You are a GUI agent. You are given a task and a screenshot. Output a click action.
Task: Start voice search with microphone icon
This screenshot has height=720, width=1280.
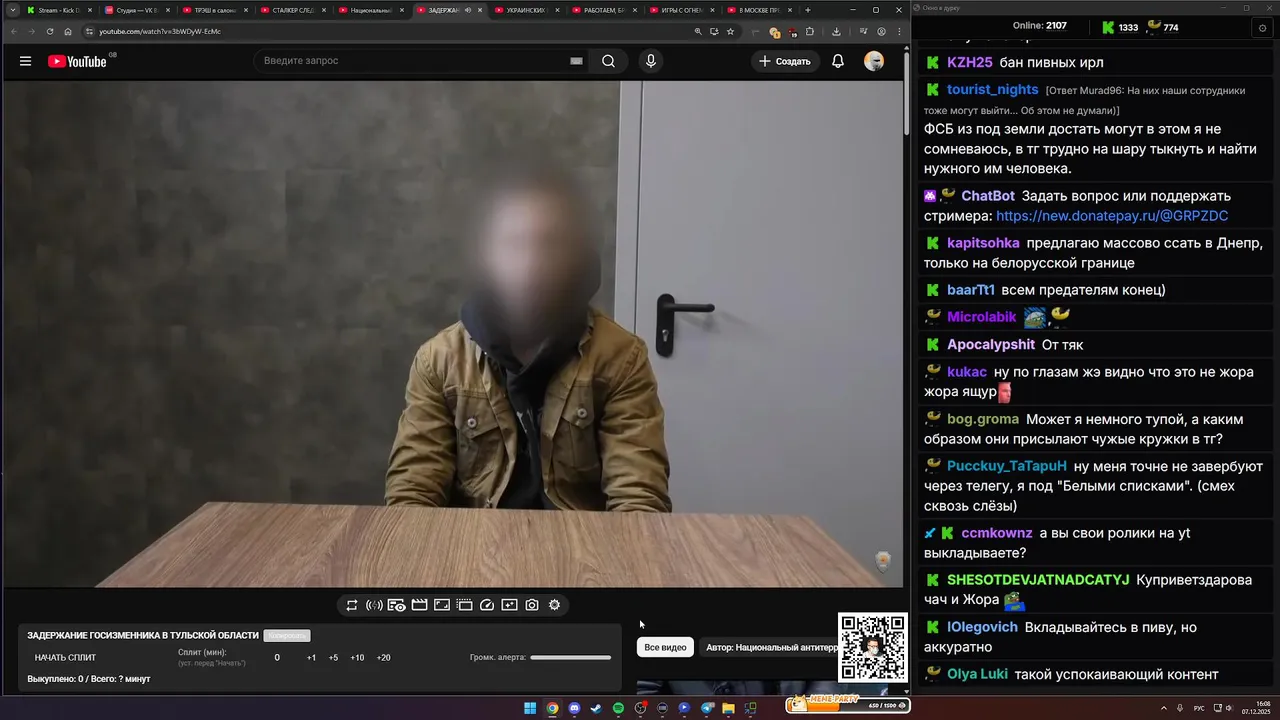(x=651, y=61)
